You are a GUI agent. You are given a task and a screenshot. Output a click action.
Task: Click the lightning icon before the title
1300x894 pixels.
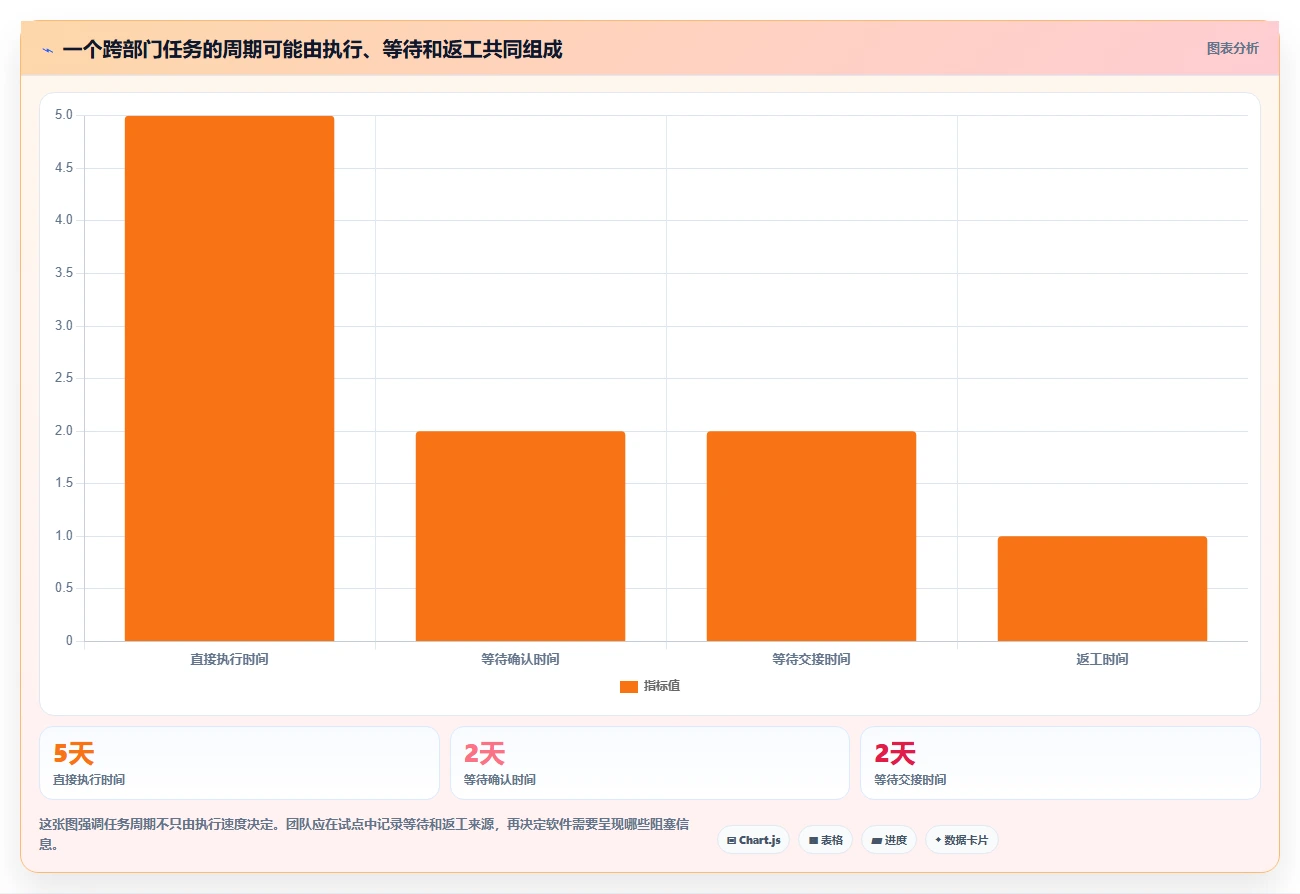click(x=47, y=49)
